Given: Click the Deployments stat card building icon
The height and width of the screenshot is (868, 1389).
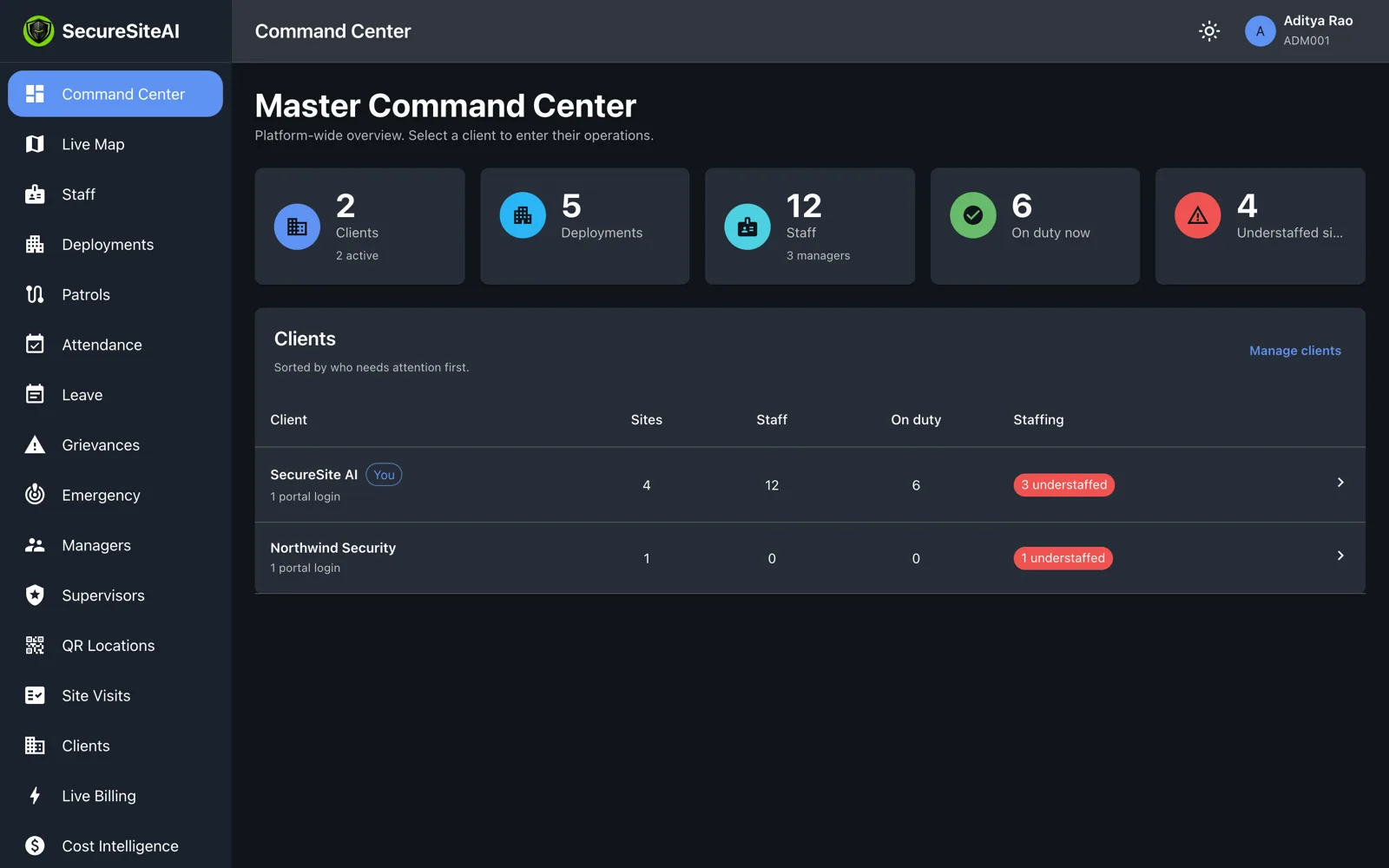Looking at the screenshot, I should coord(523,215).
